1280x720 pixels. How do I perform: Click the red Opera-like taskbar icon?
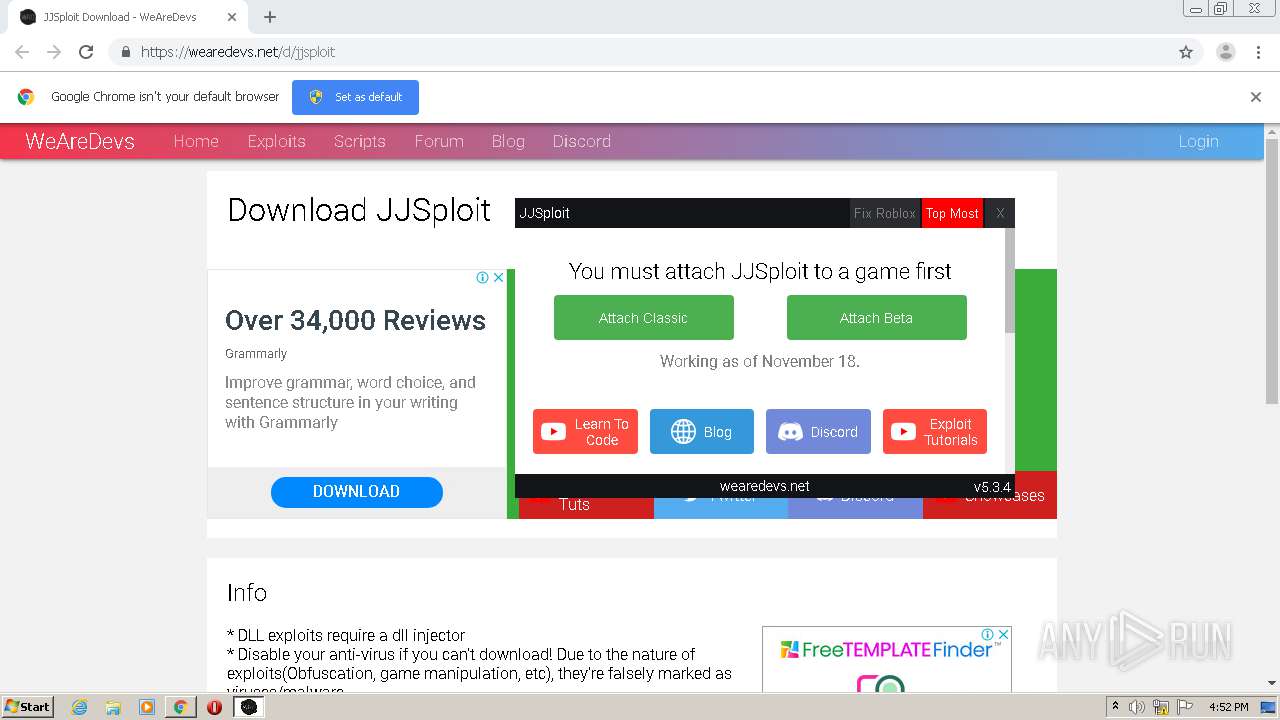(x=214, y=707)
